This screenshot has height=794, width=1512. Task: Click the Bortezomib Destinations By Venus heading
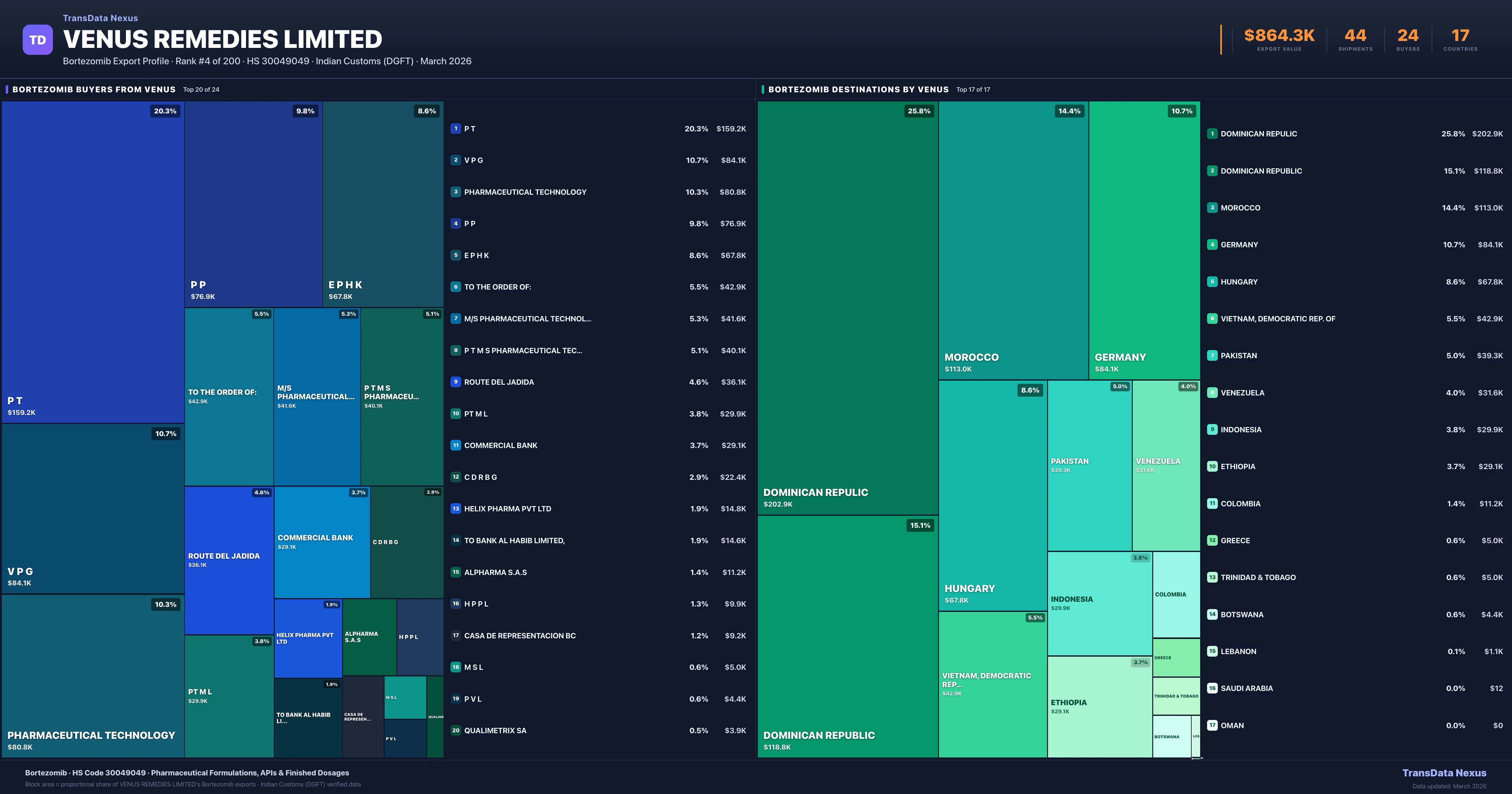click(858, 89)
